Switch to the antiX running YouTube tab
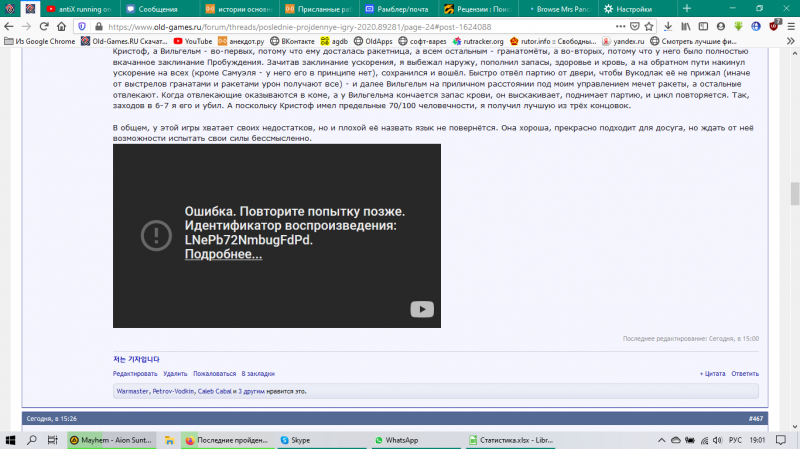The height and width of the screenshot is (449, 800). pyautogui.click(x=79, y=9)
